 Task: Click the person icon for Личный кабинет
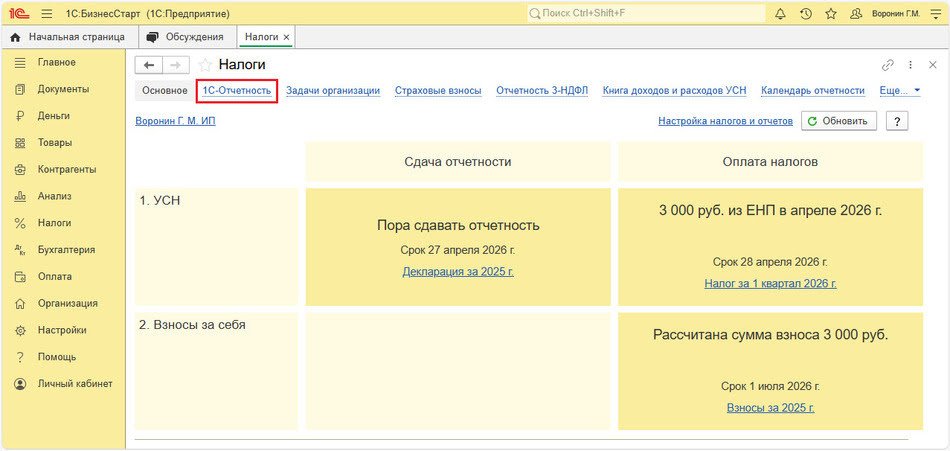(20, 384)
